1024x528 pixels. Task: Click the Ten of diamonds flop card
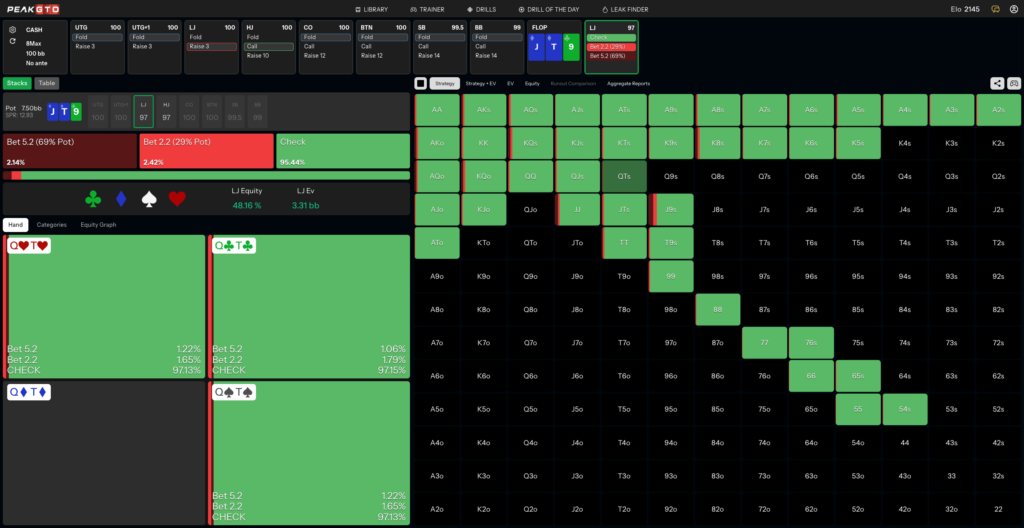pyautogui.click(x=554, y=48)
